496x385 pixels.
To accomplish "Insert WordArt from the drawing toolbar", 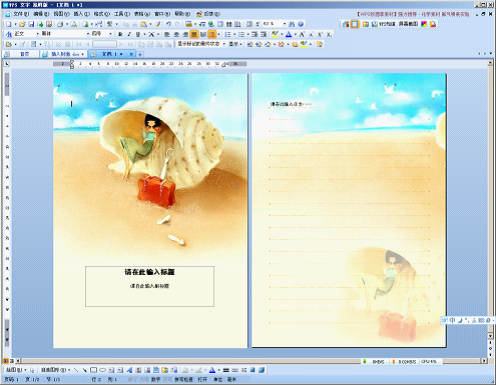I will pos(129,370).
